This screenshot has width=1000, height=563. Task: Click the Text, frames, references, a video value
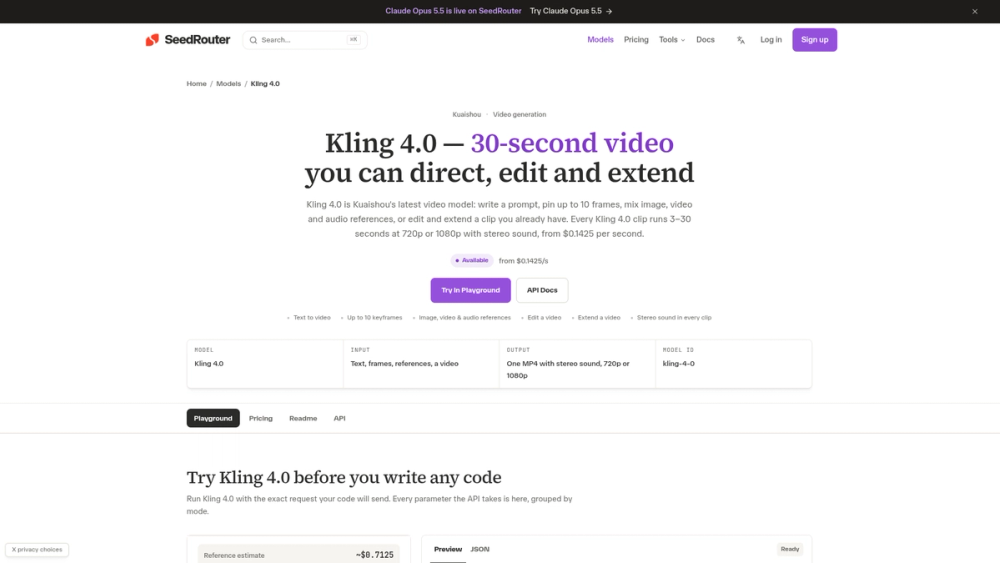click(x=404, y=363)
